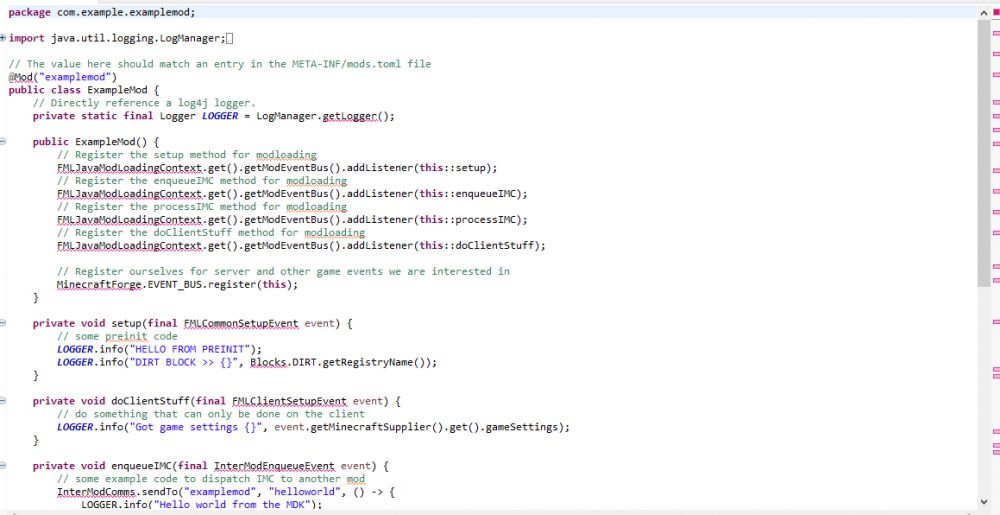Click this::doClientStuff in addListener call
The height and width of the screenshot is (515, 1000).
476,245
